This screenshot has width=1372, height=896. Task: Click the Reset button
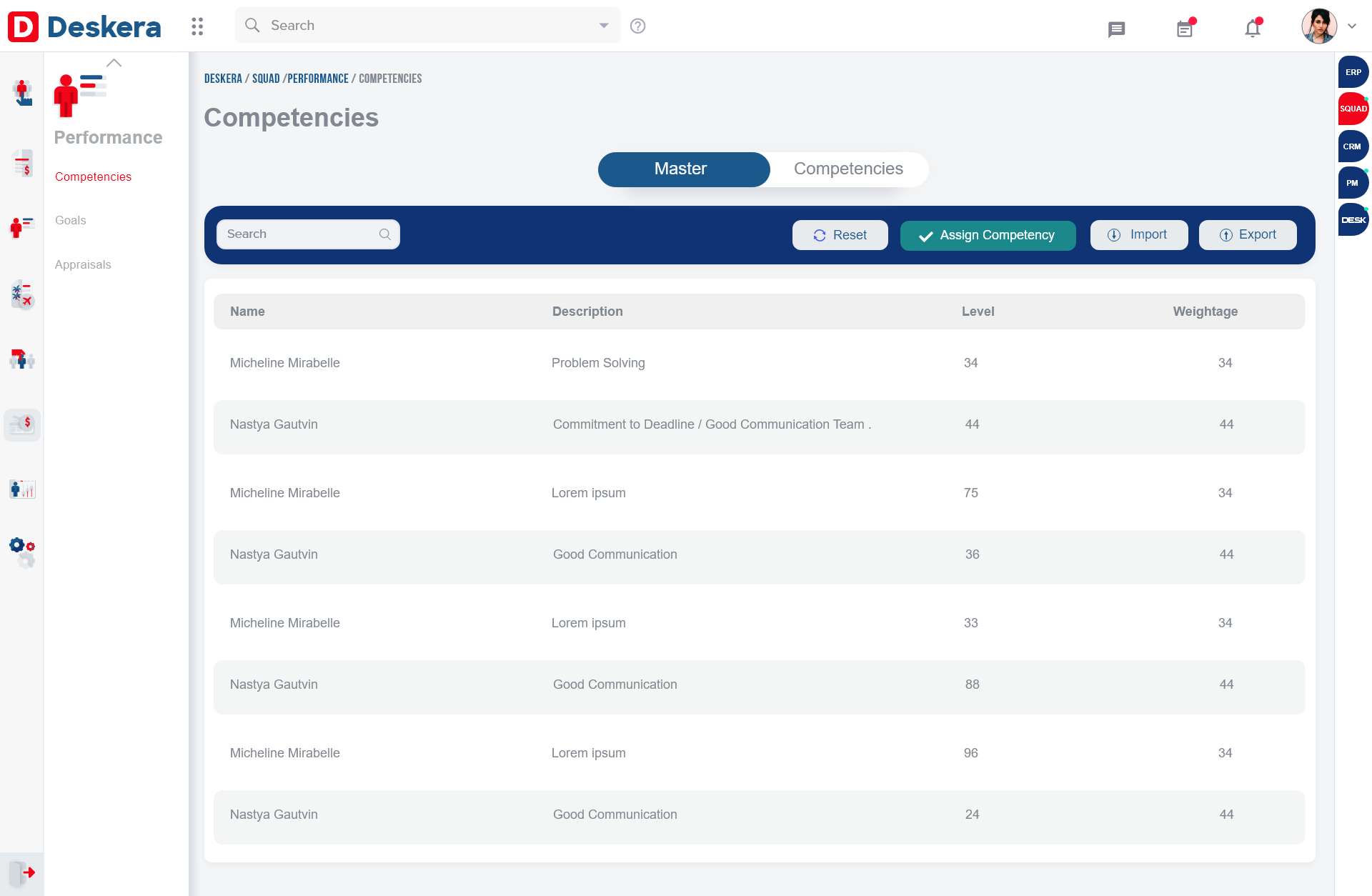tap(840, 235)
